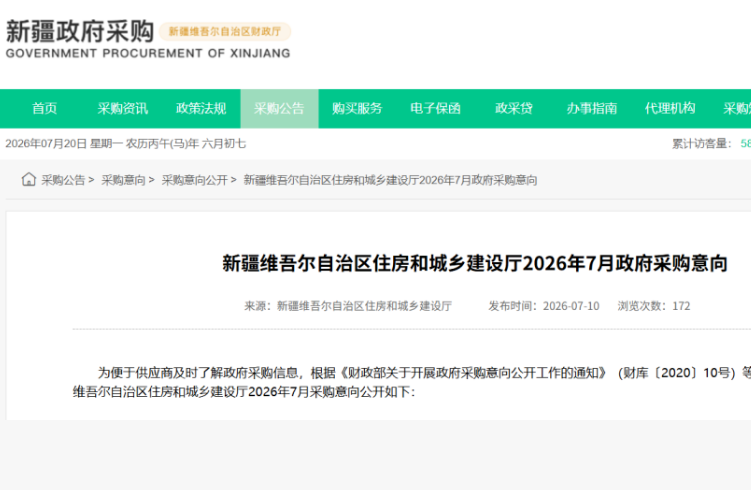Open the 代理机构 navigation item
The image size is (751, 490).
tap(670, 109)
